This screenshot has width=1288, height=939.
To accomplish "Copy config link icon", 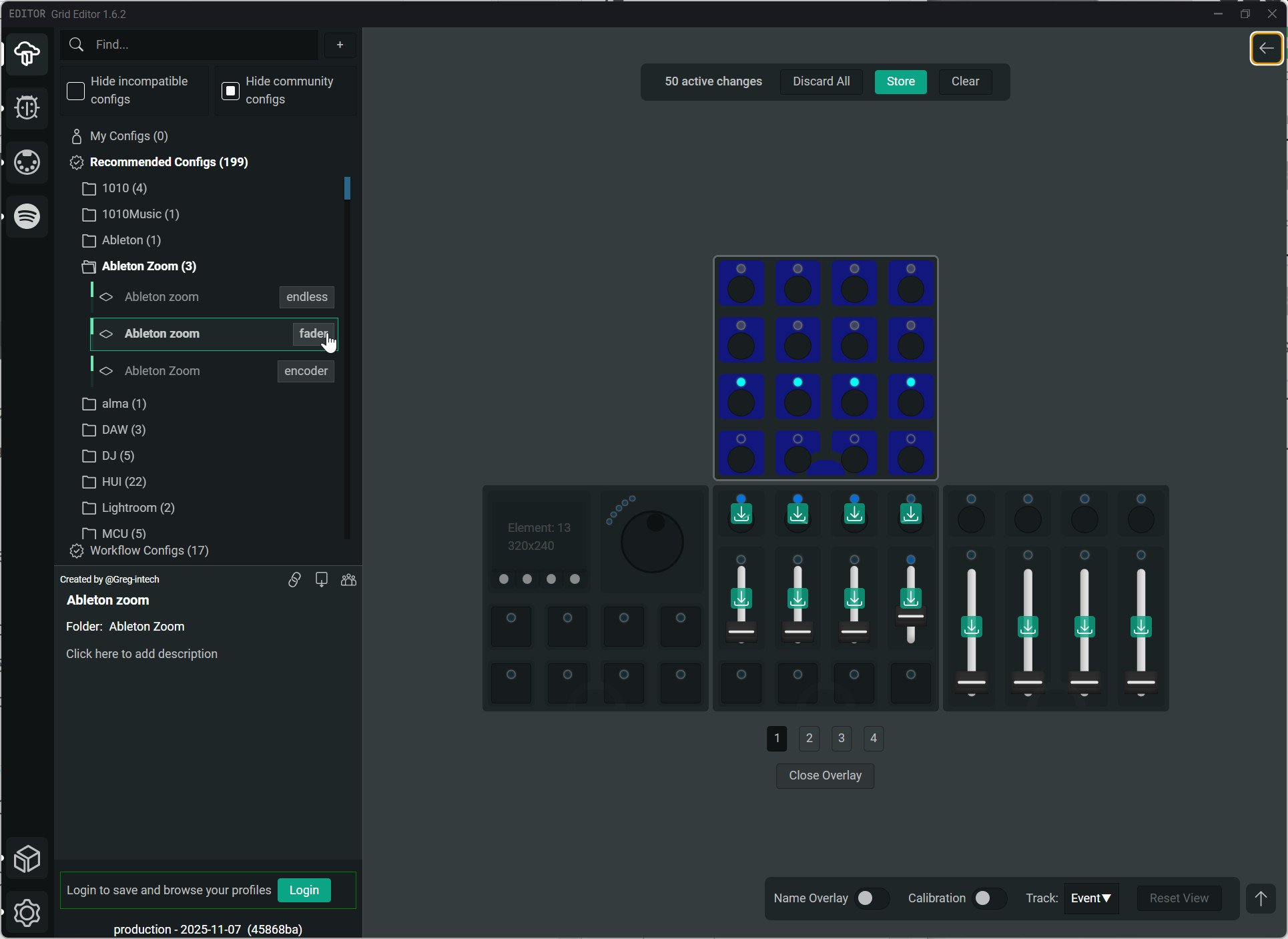I will [x=294, y=579].
